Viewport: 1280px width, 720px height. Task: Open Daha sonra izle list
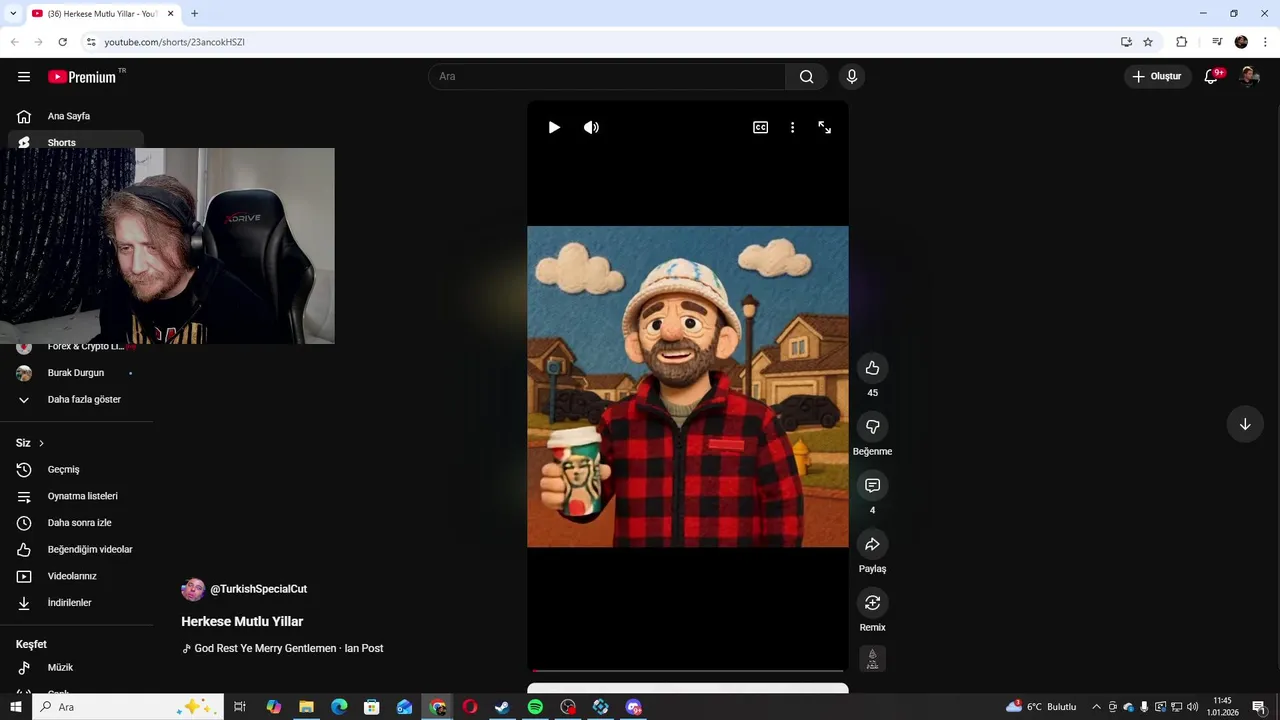(x=76, y=523)
